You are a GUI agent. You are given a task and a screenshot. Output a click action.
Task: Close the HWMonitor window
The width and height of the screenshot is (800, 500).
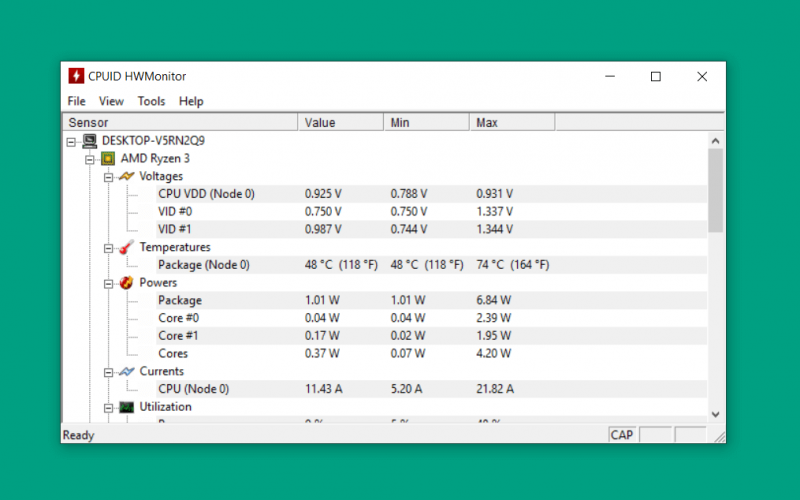click(702, 77)
